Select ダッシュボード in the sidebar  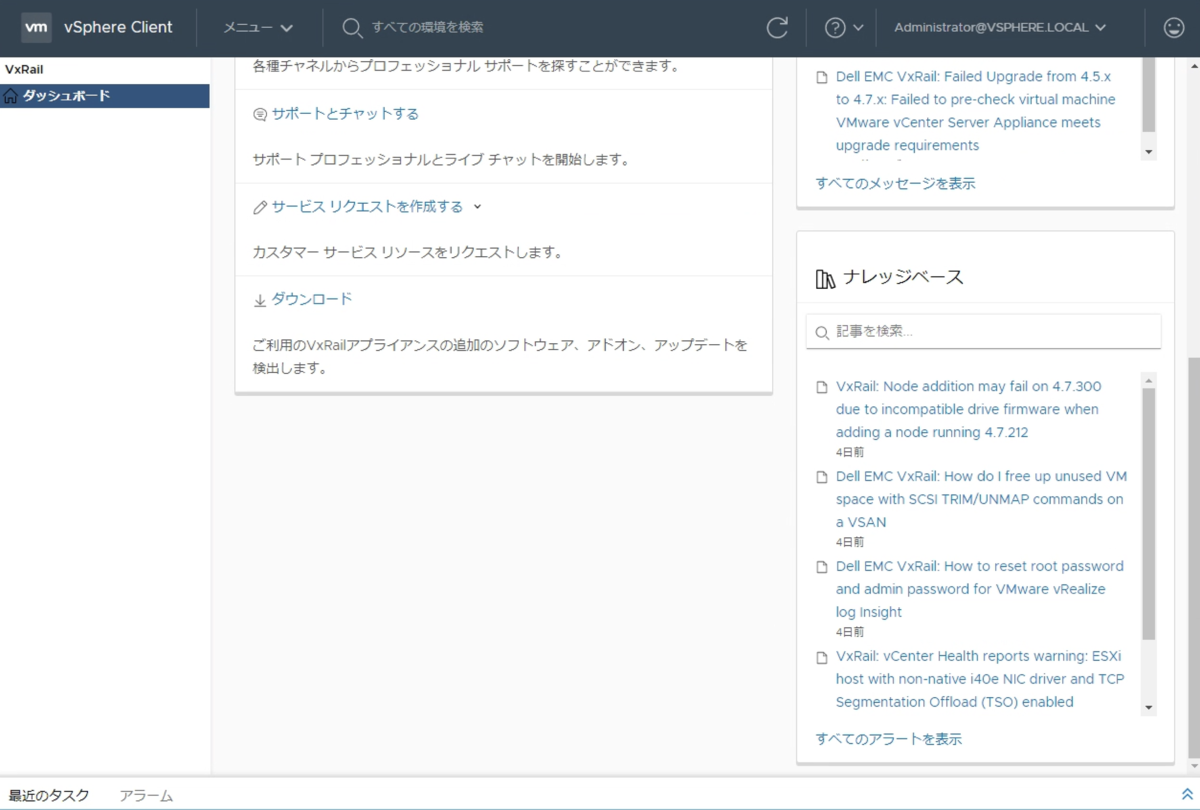pyautogui.click(x=105, y=96)
